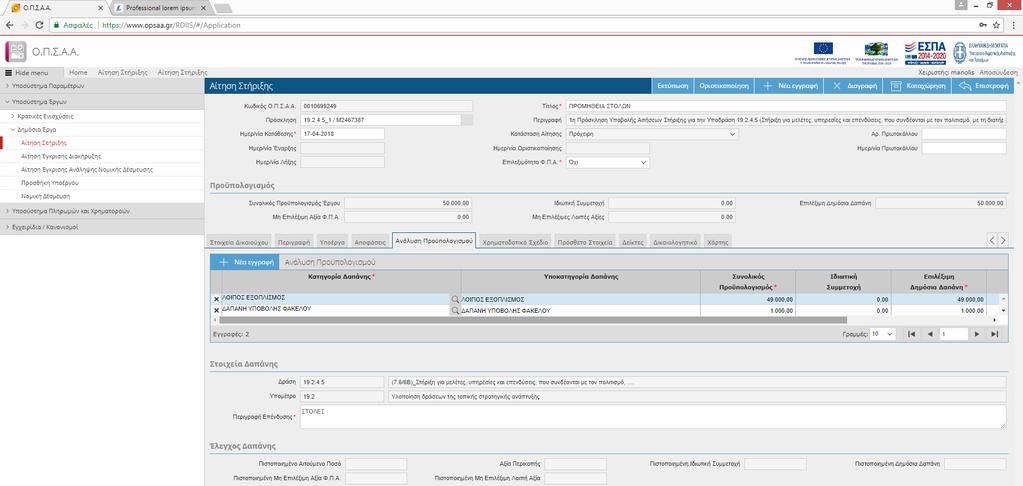Open category lookup for ΔΑΠΑΝΗ ΥΠΟΒΟΛΗΣ ΦΑΚΕΛΟΥ row
Screen dimensions: 1023x486
tap(455, 311)
